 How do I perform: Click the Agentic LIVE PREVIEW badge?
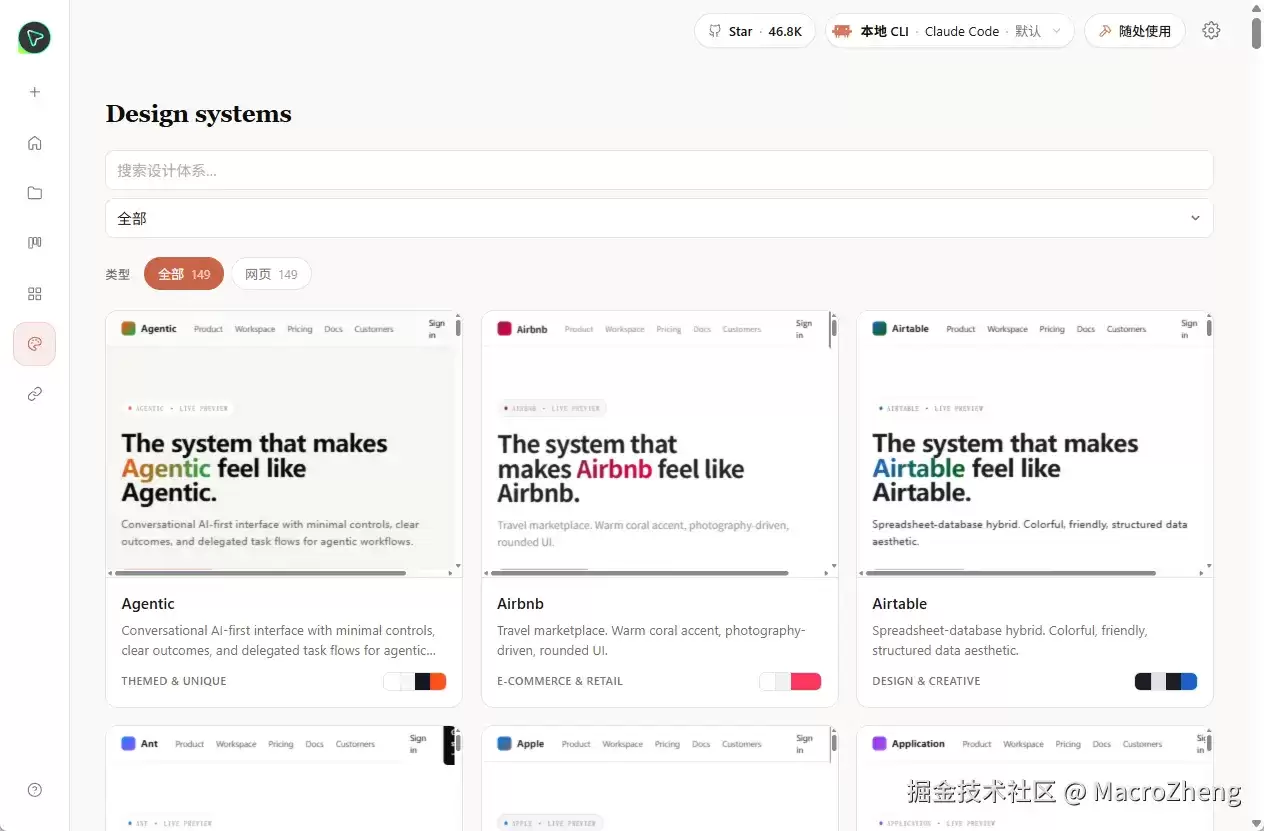click(177, 408)
